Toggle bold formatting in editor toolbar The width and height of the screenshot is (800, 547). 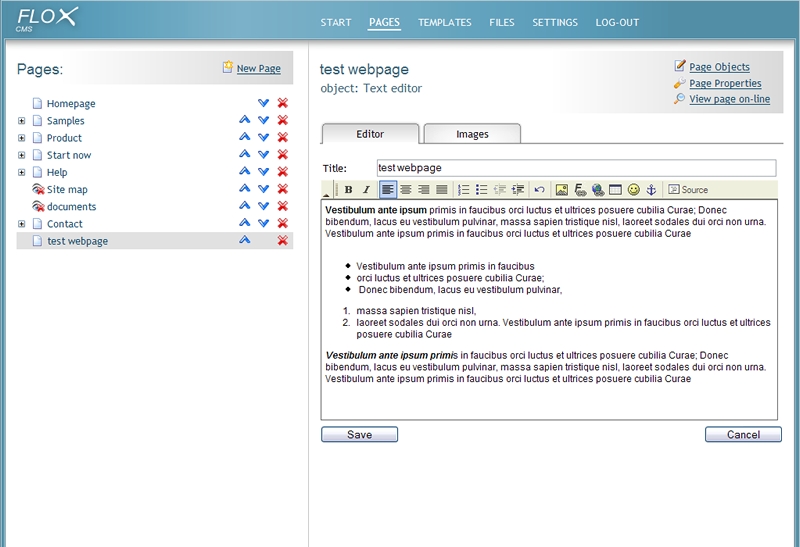348,190
